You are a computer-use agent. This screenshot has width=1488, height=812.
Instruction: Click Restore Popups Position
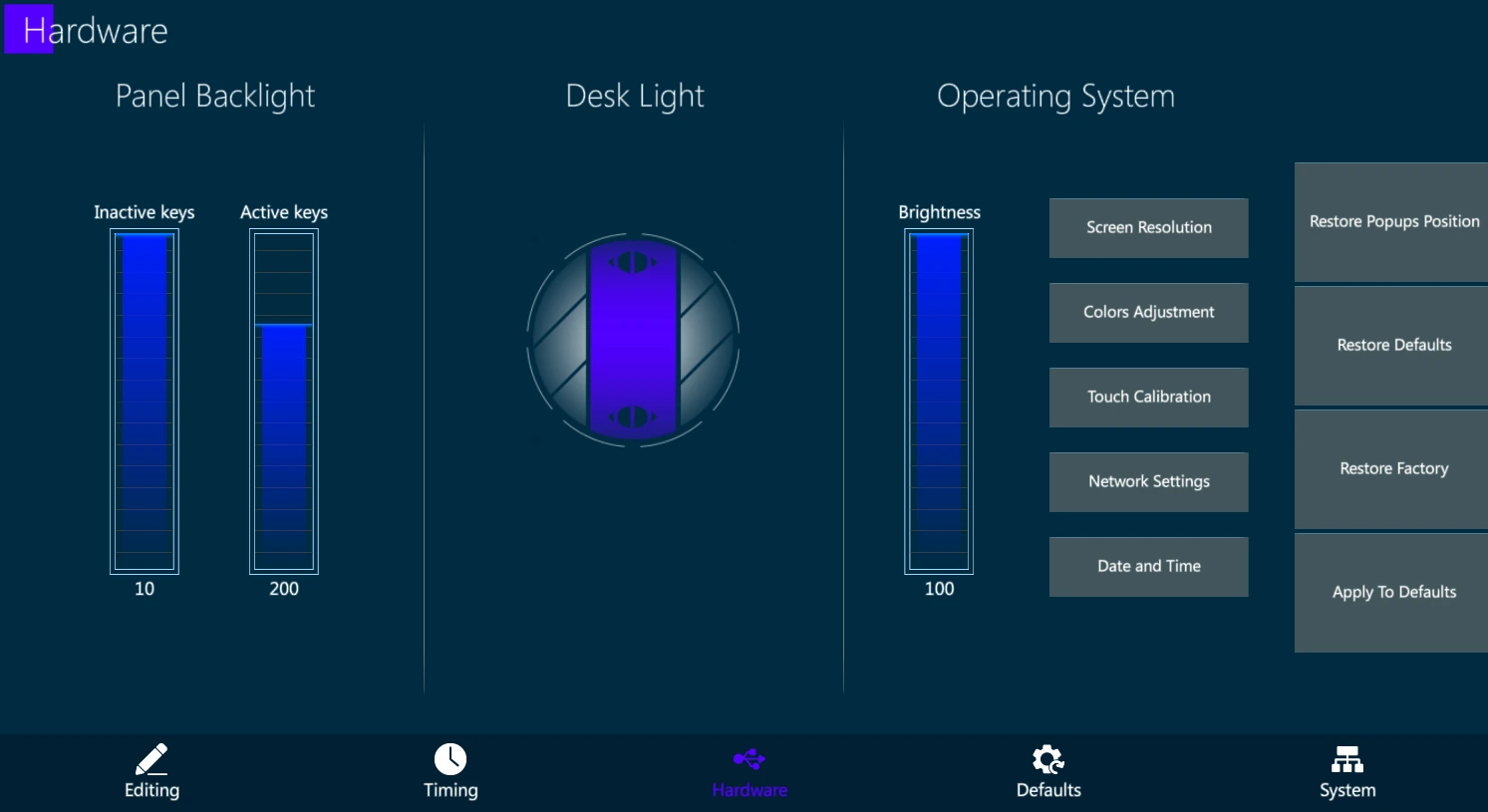click(1391, 222)
